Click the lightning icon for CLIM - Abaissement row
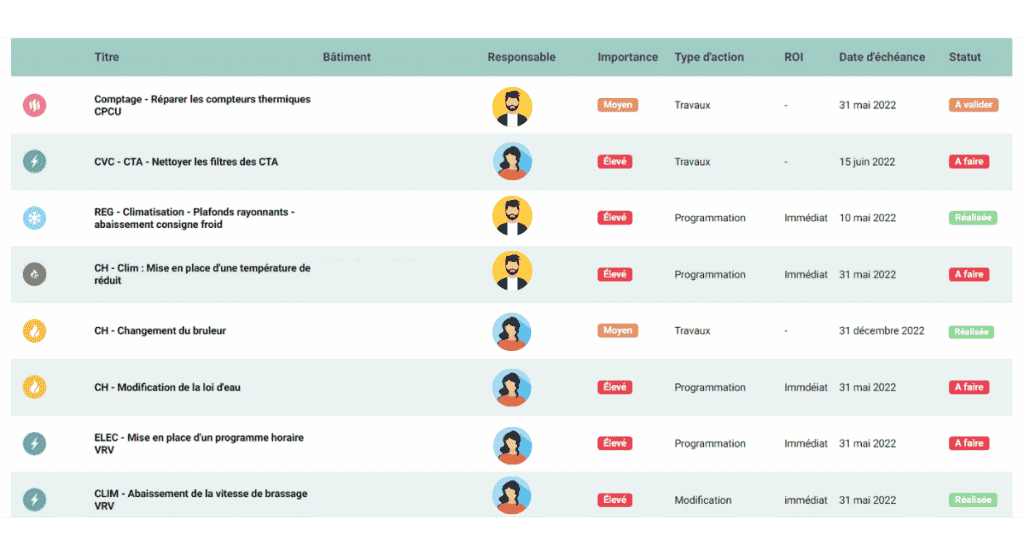The height and width of the screenshot is (555, 1024). tap(34, 499)
